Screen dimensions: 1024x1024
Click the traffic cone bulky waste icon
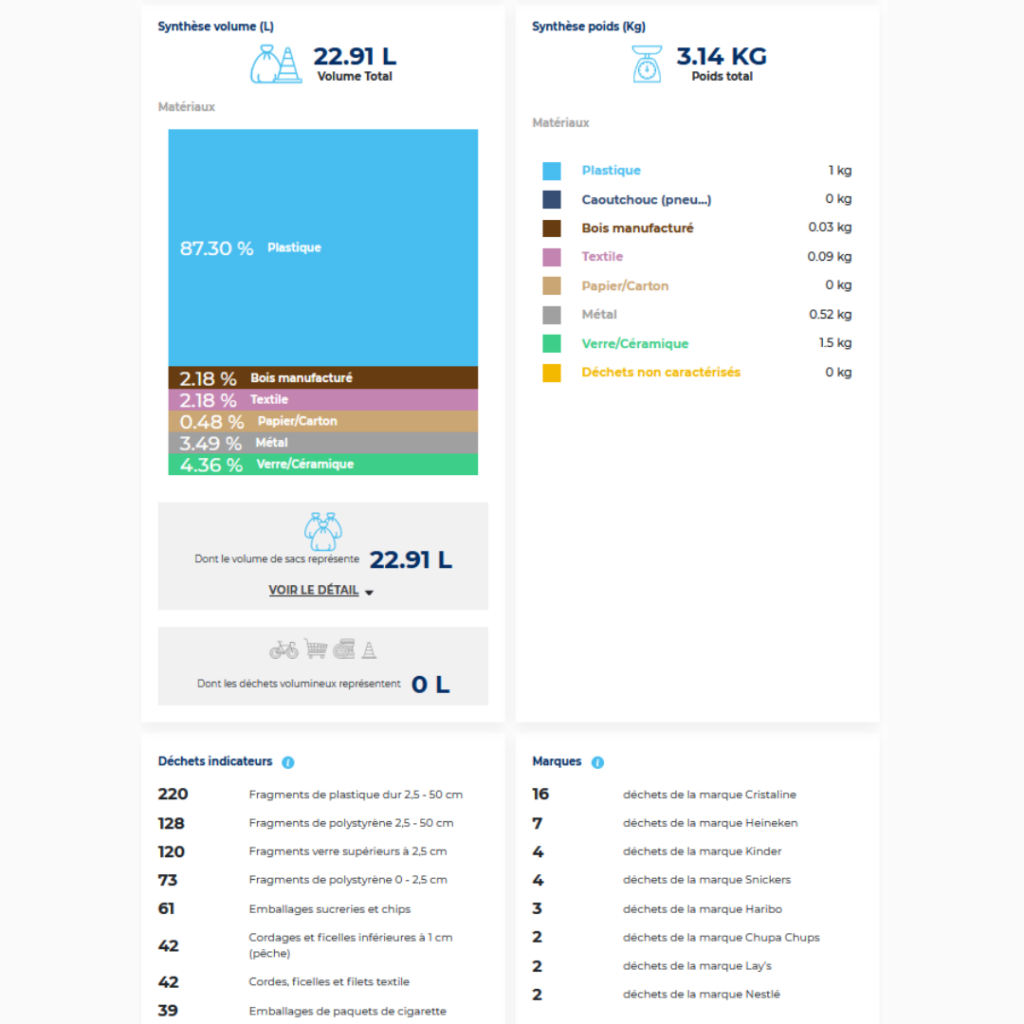(369, 650)
